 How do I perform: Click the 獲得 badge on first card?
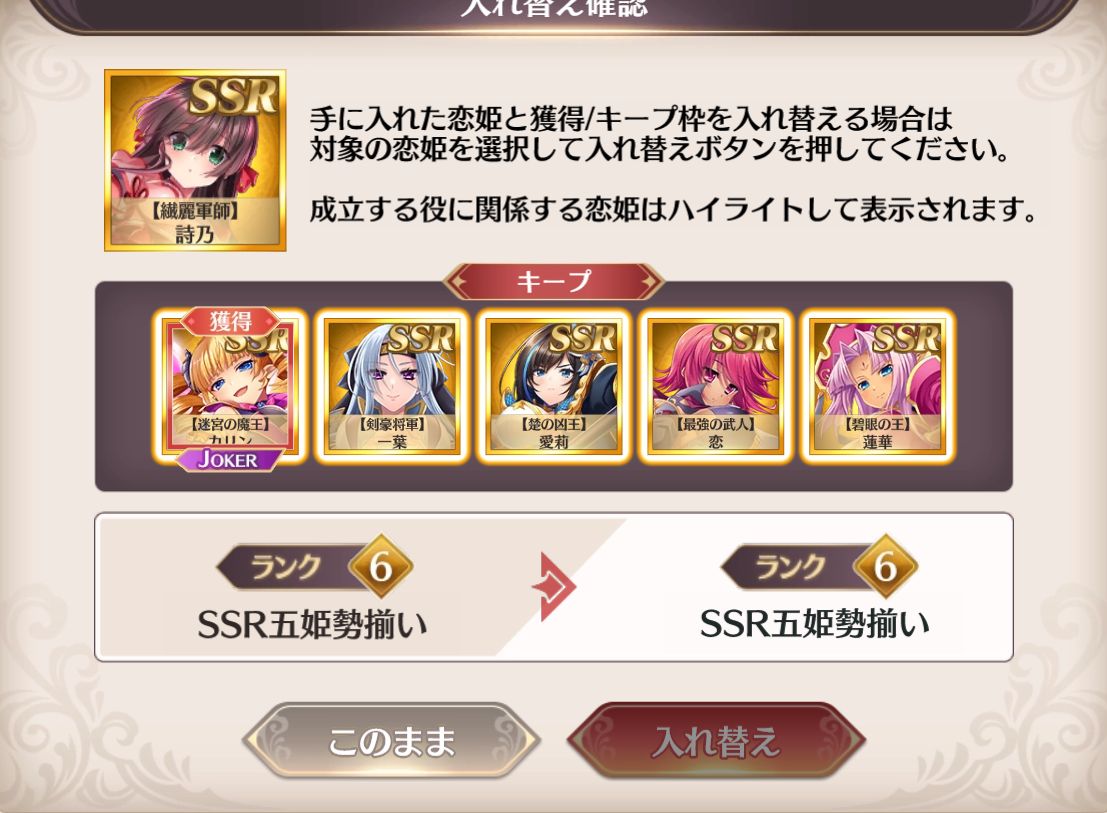click(x=230, y=322)
